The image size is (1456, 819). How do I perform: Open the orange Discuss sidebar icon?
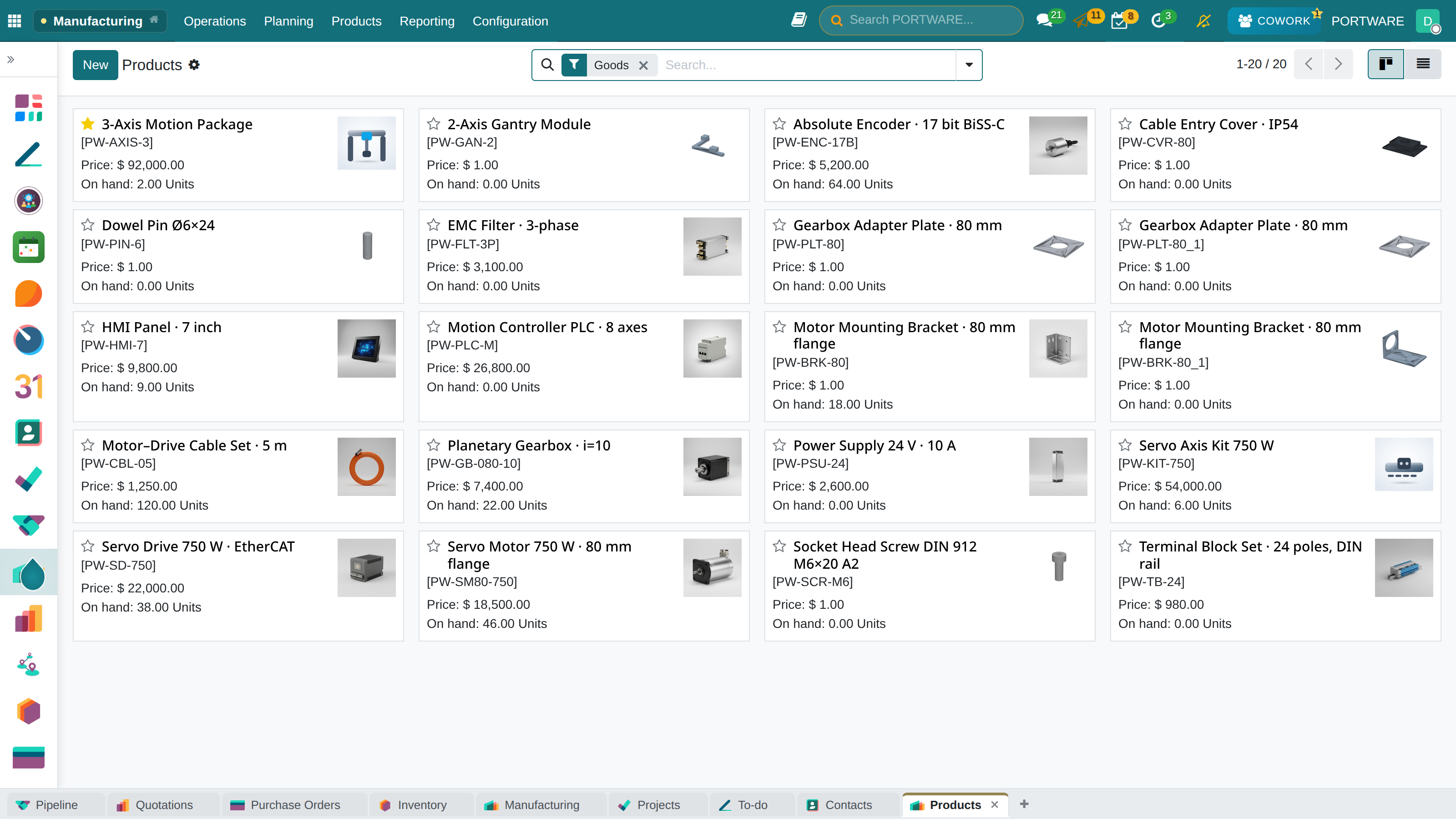(28, 294)
